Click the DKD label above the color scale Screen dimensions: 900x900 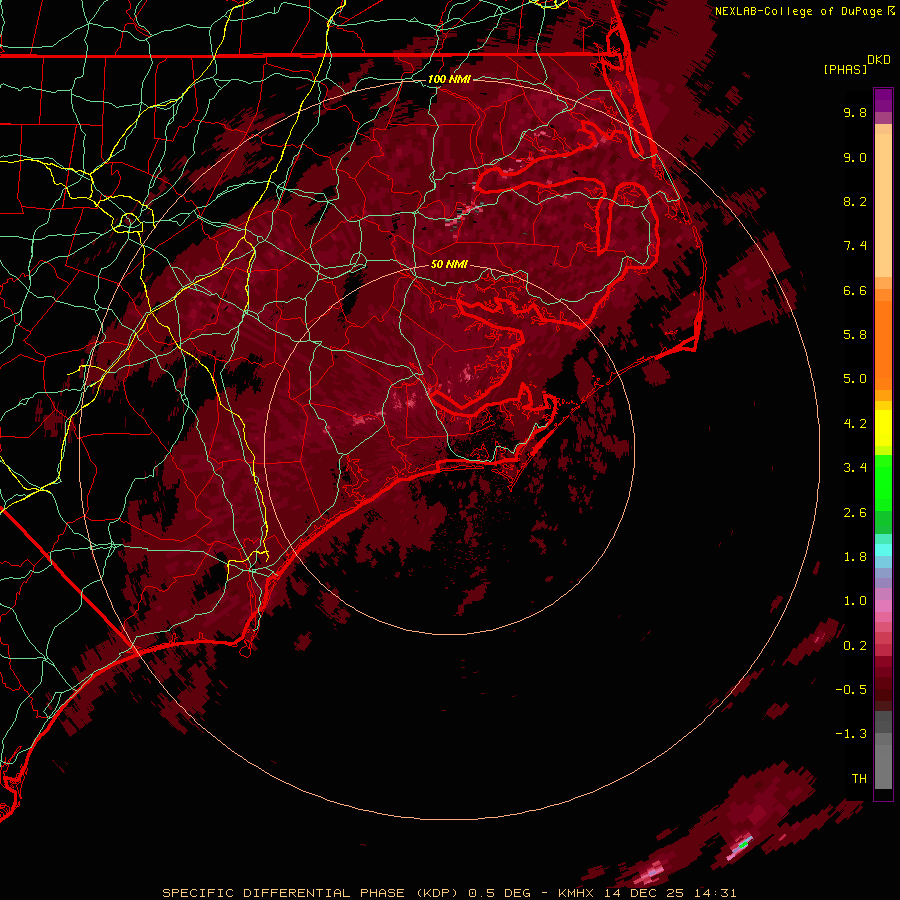[879, 60]
